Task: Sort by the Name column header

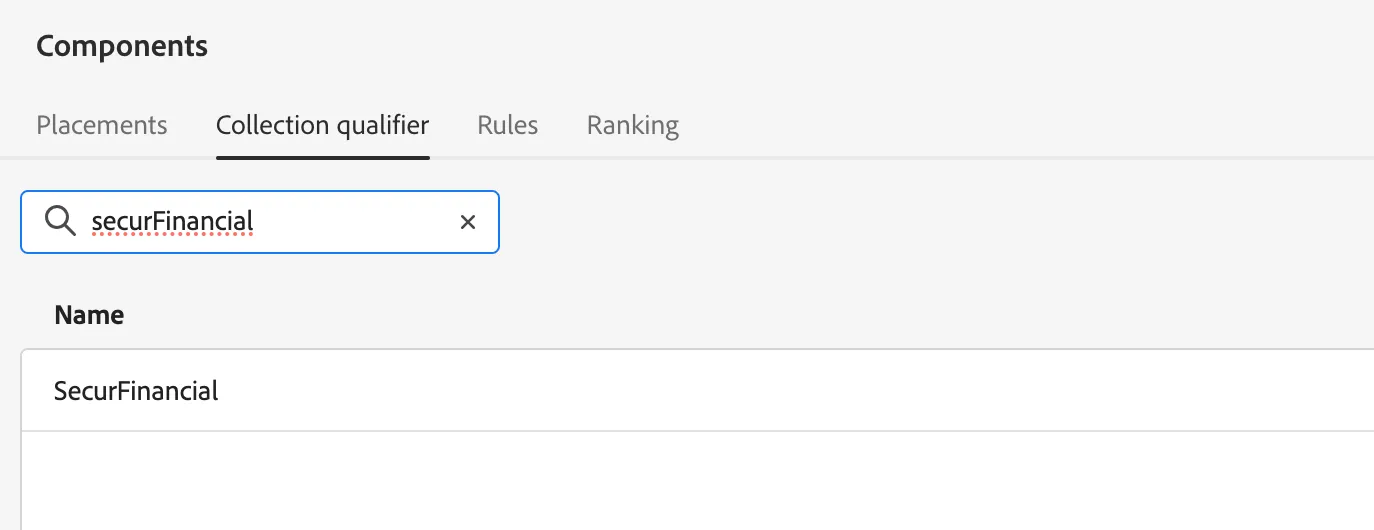Action: [89, 315]
